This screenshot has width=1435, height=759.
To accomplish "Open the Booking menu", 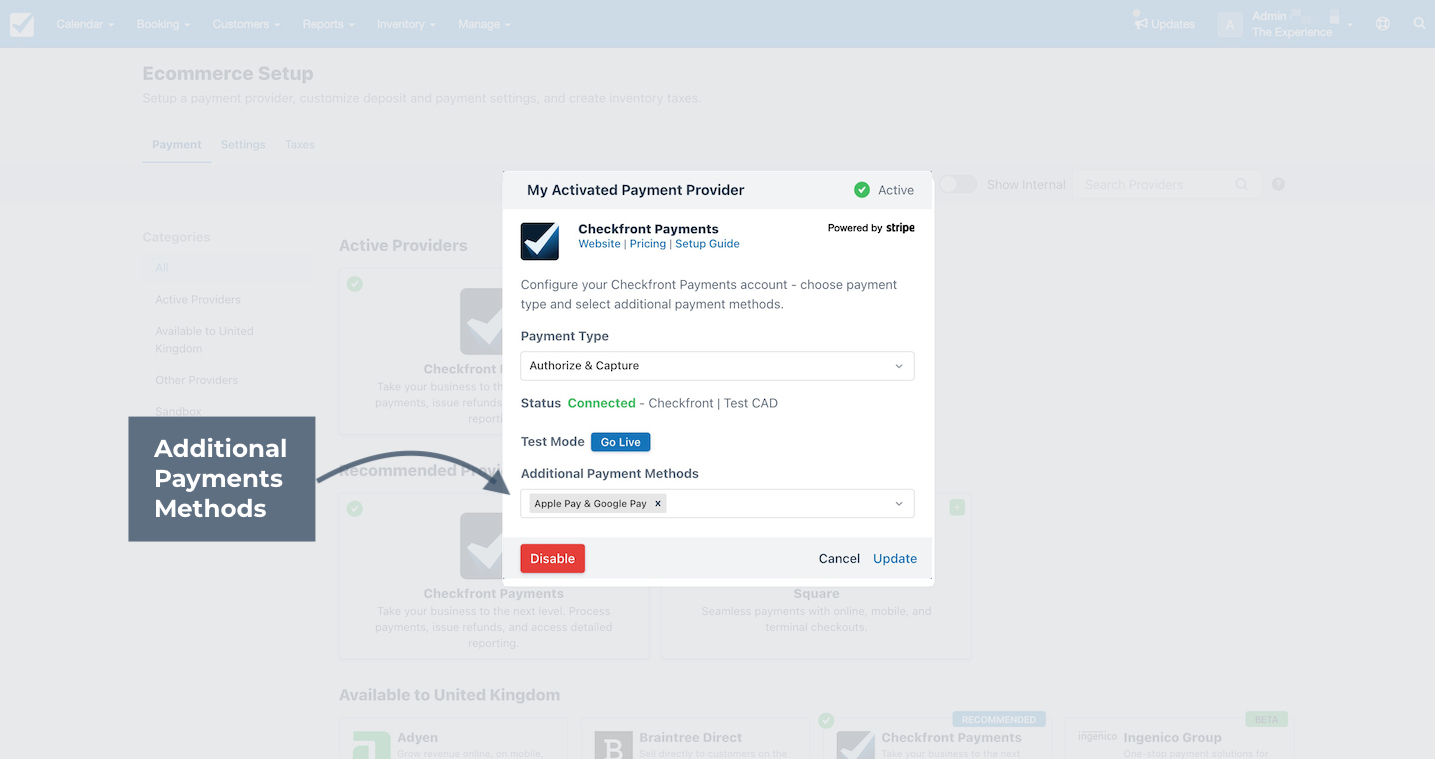I will tap(163, 24).
